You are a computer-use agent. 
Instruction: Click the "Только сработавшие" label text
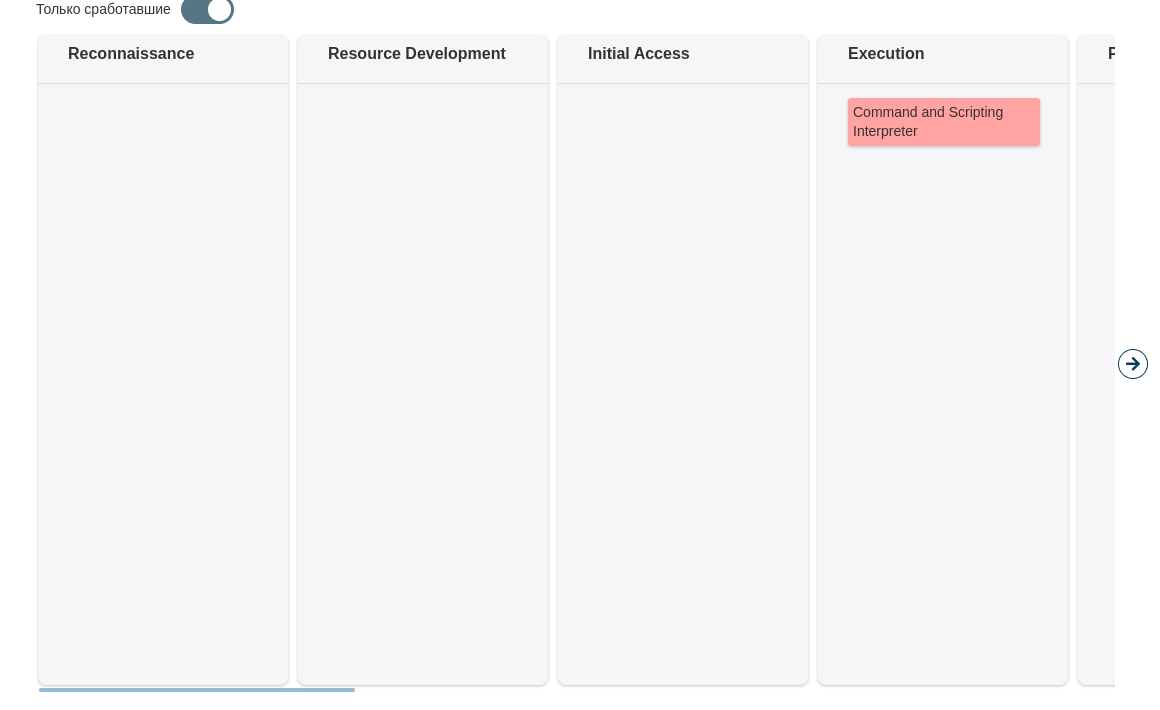coord(103,10)
